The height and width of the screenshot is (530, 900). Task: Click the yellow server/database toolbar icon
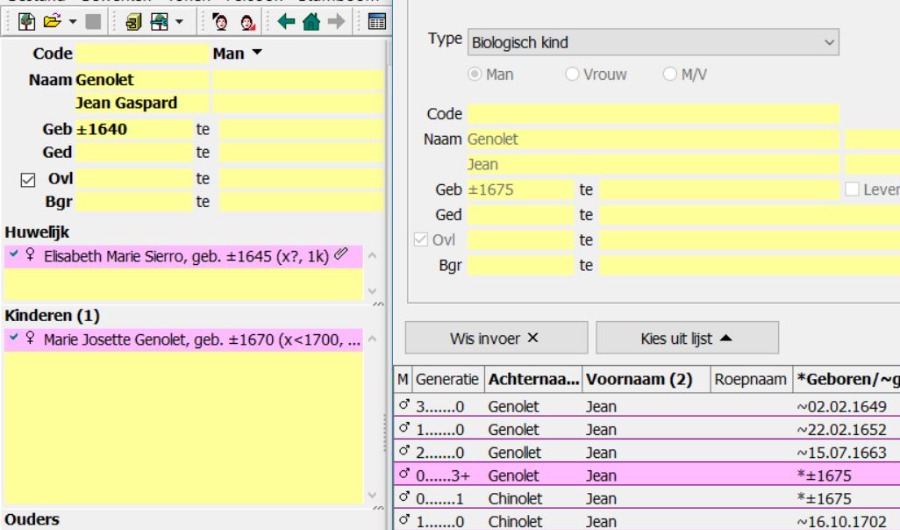133,21
